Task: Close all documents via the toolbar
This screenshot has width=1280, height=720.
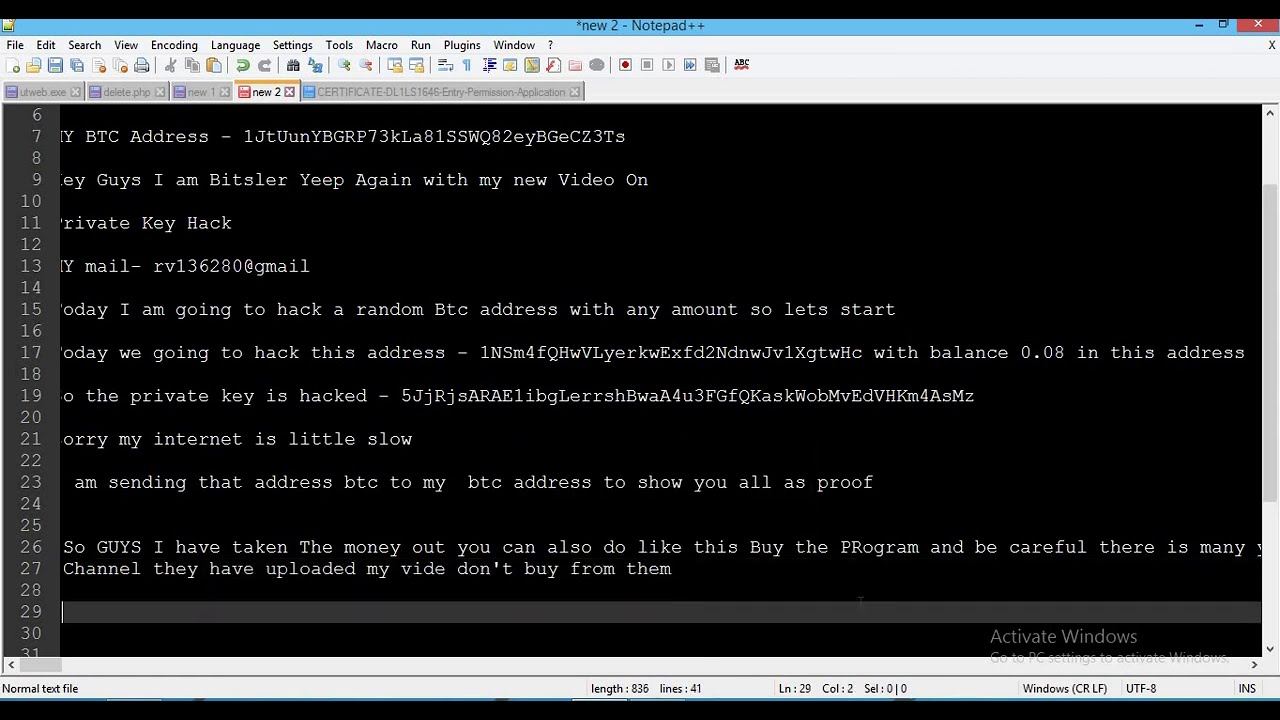Action: [120, 65]
